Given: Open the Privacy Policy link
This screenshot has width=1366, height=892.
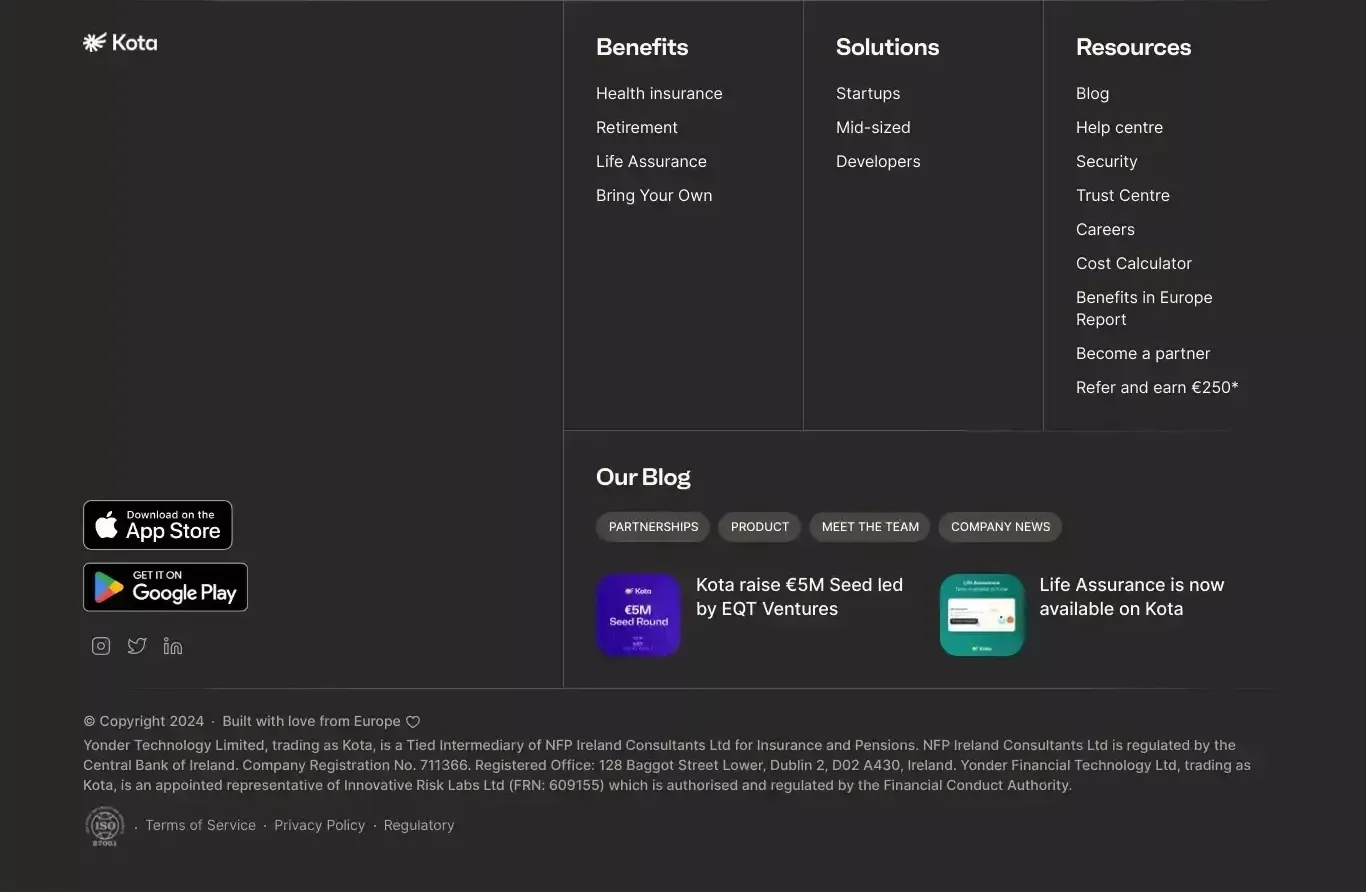Looking at the screenshot, I should click(x=319, y=825).
